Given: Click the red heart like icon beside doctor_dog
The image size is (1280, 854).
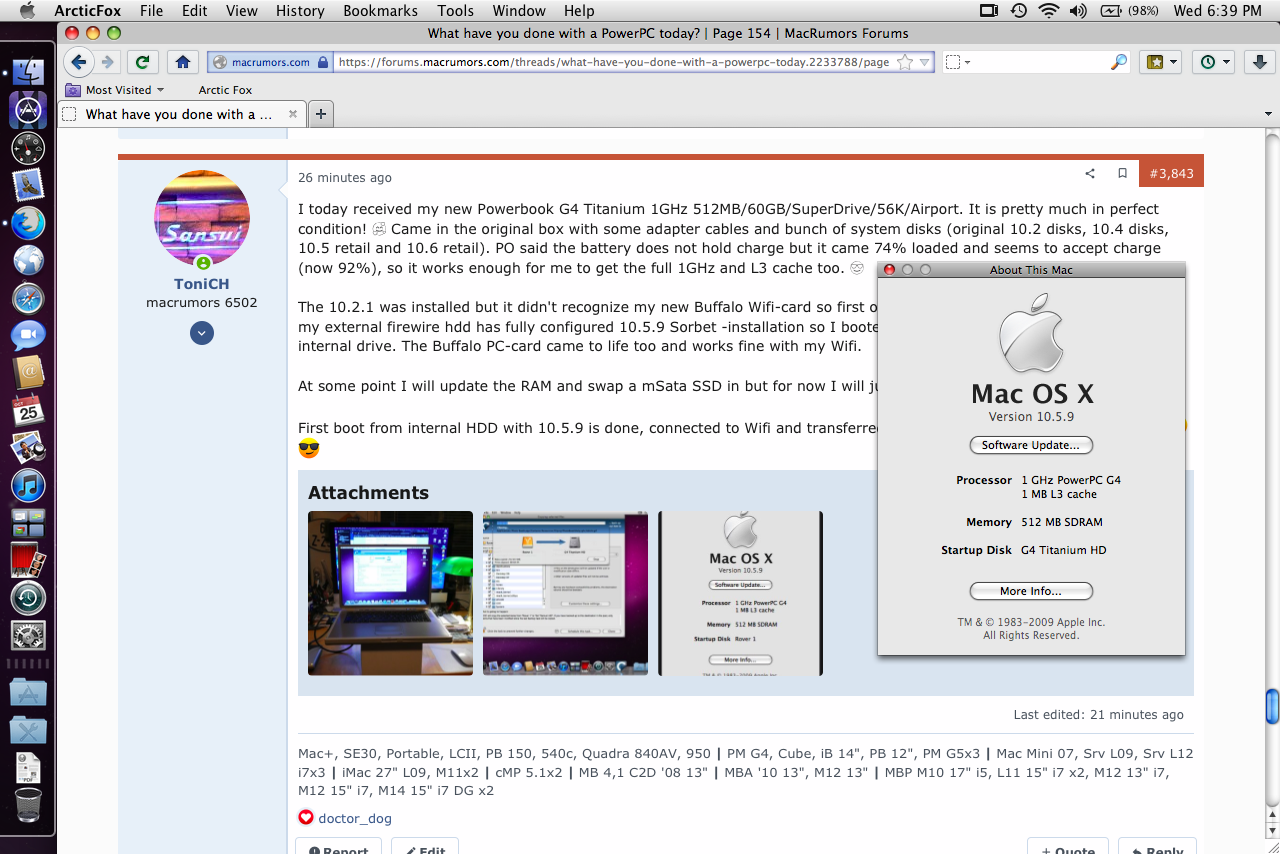Looking at the screenshot, I should pyautogui.click(x=306, y=817).
